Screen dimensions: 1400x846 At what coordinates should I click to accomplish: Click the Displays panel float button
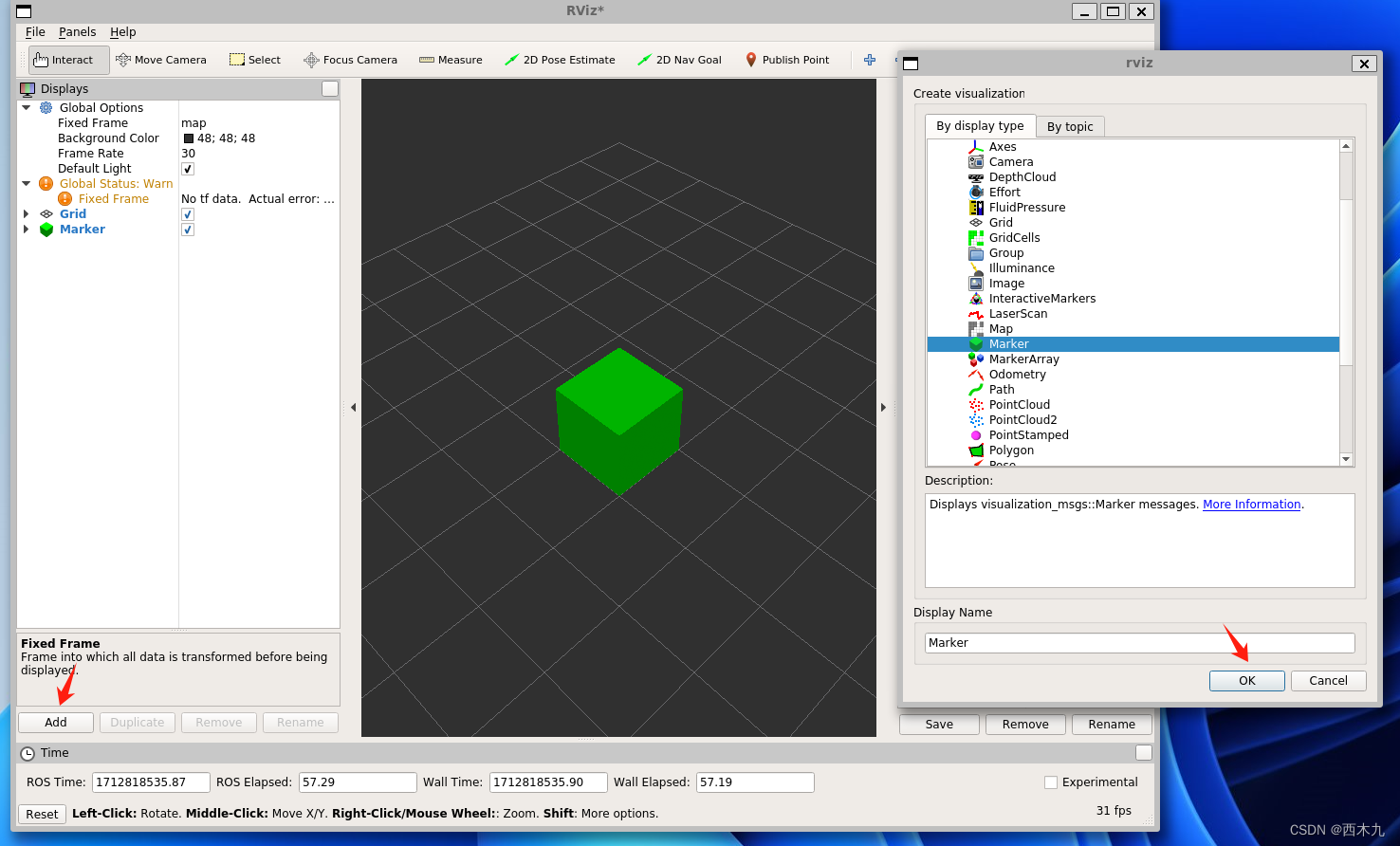(x=330, y=89)
